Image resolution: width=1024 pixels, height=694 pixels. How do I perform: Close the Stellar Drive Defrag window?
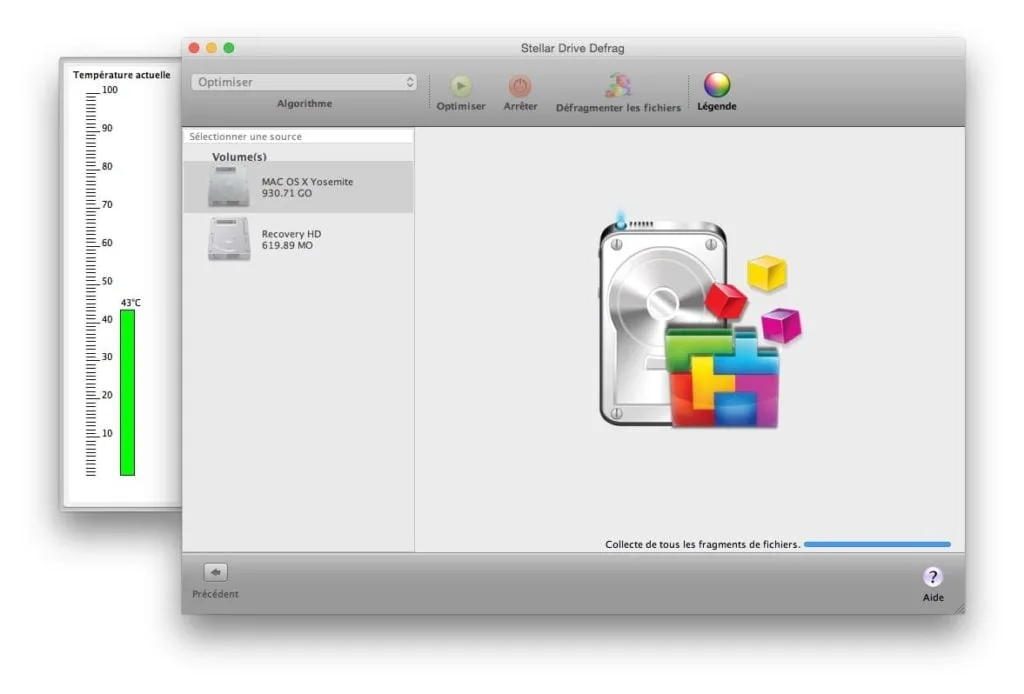point(194,48)
